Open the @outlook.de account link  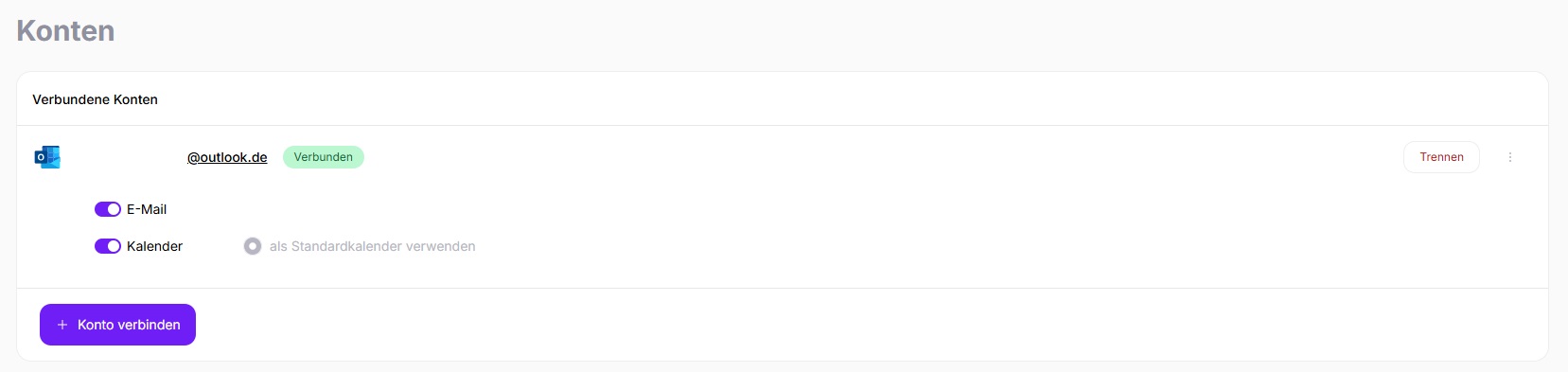(227, 157)
